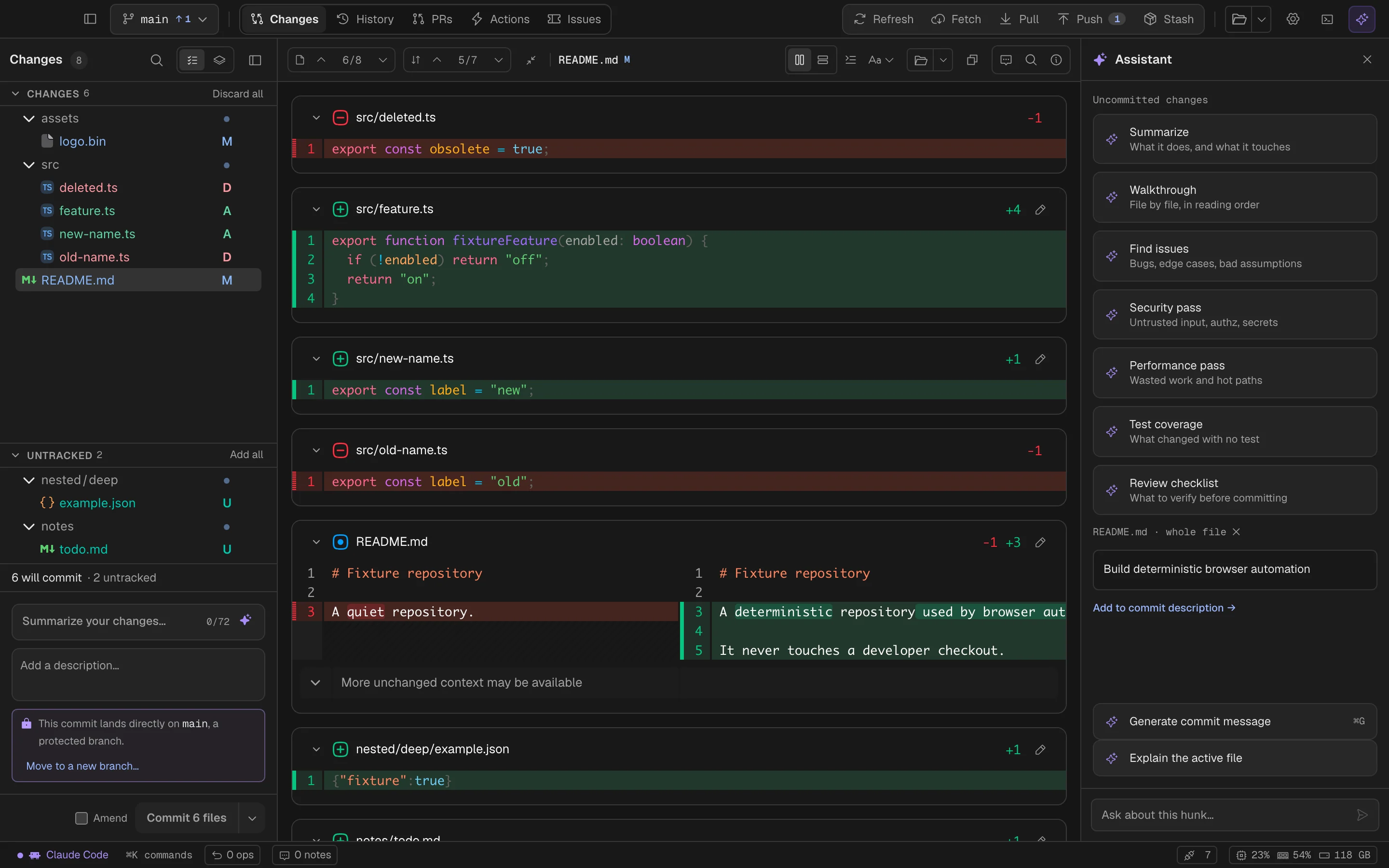
Task: Open the PRs tab
Action: click(432, 19)
